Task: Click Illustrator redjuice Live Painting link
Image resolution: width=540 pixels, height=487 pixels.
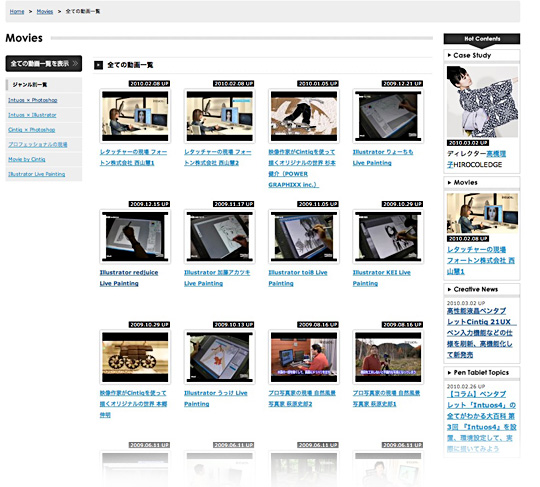Action: (129, 278)
